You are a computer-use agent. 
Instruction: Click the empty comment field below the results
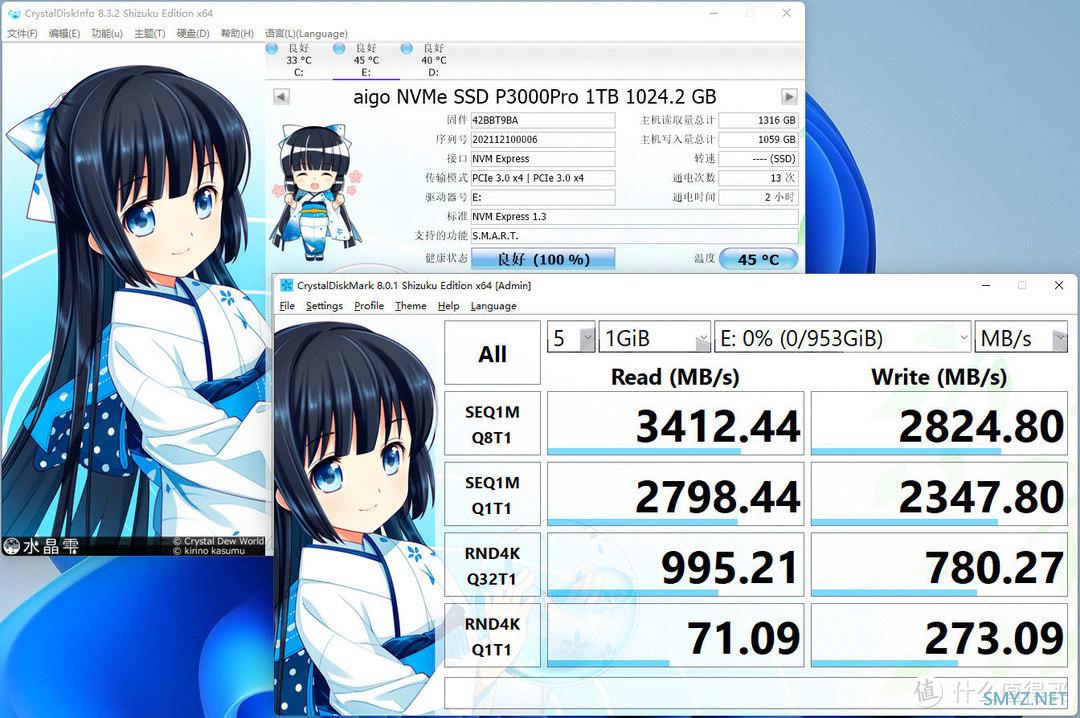[756, 693]
